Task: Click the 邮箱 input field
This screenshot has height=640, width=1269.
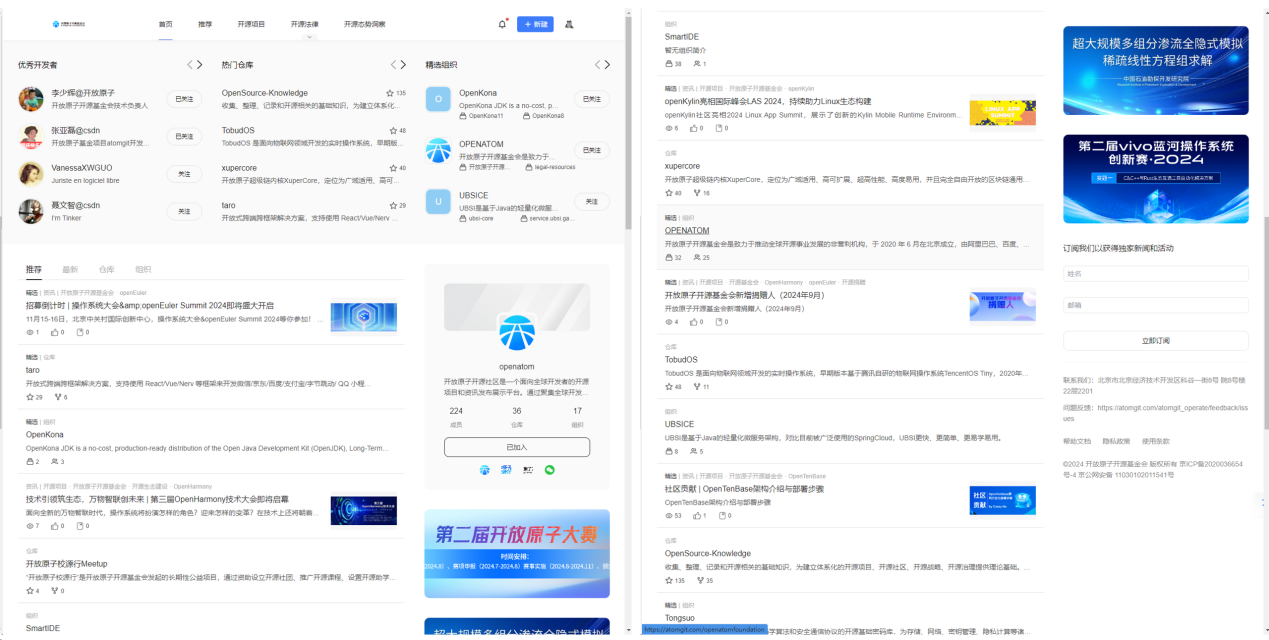Action: click(1155, 305)
